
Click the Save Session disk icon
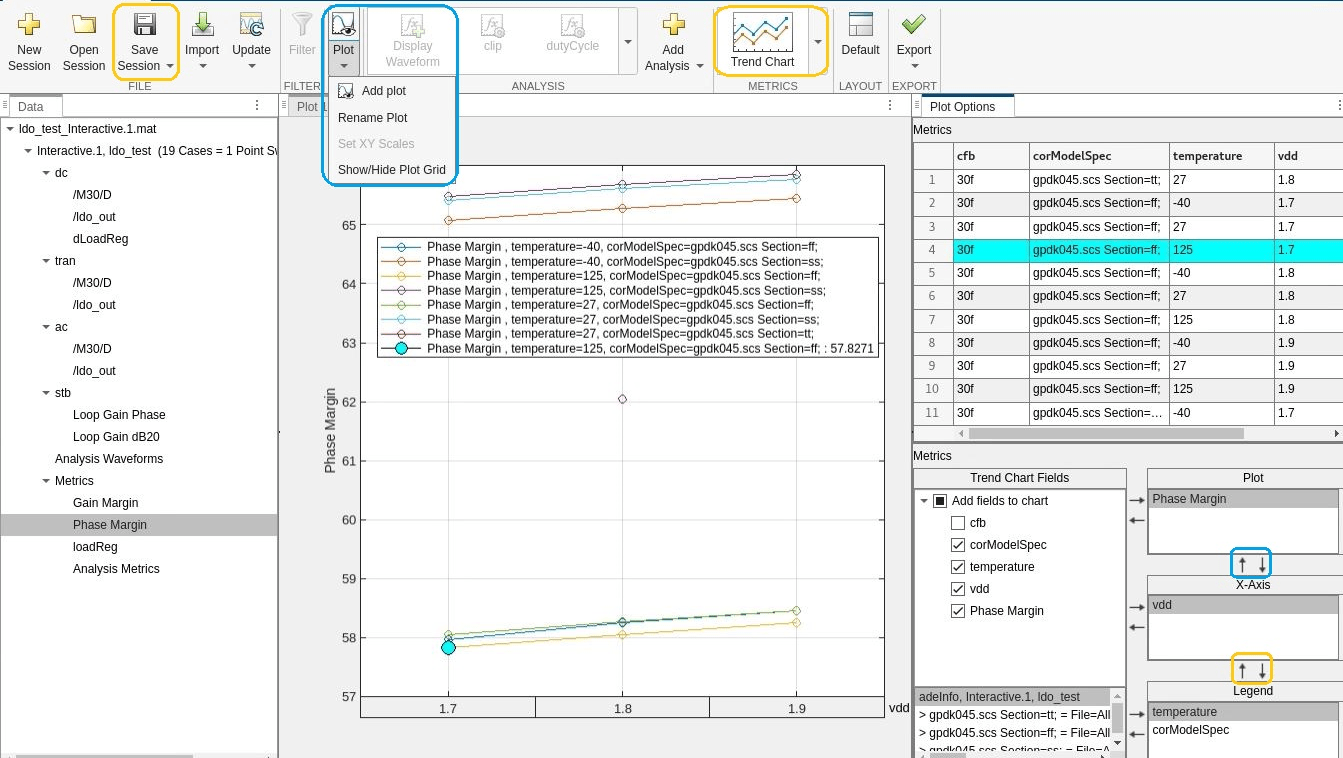[145, 24]
